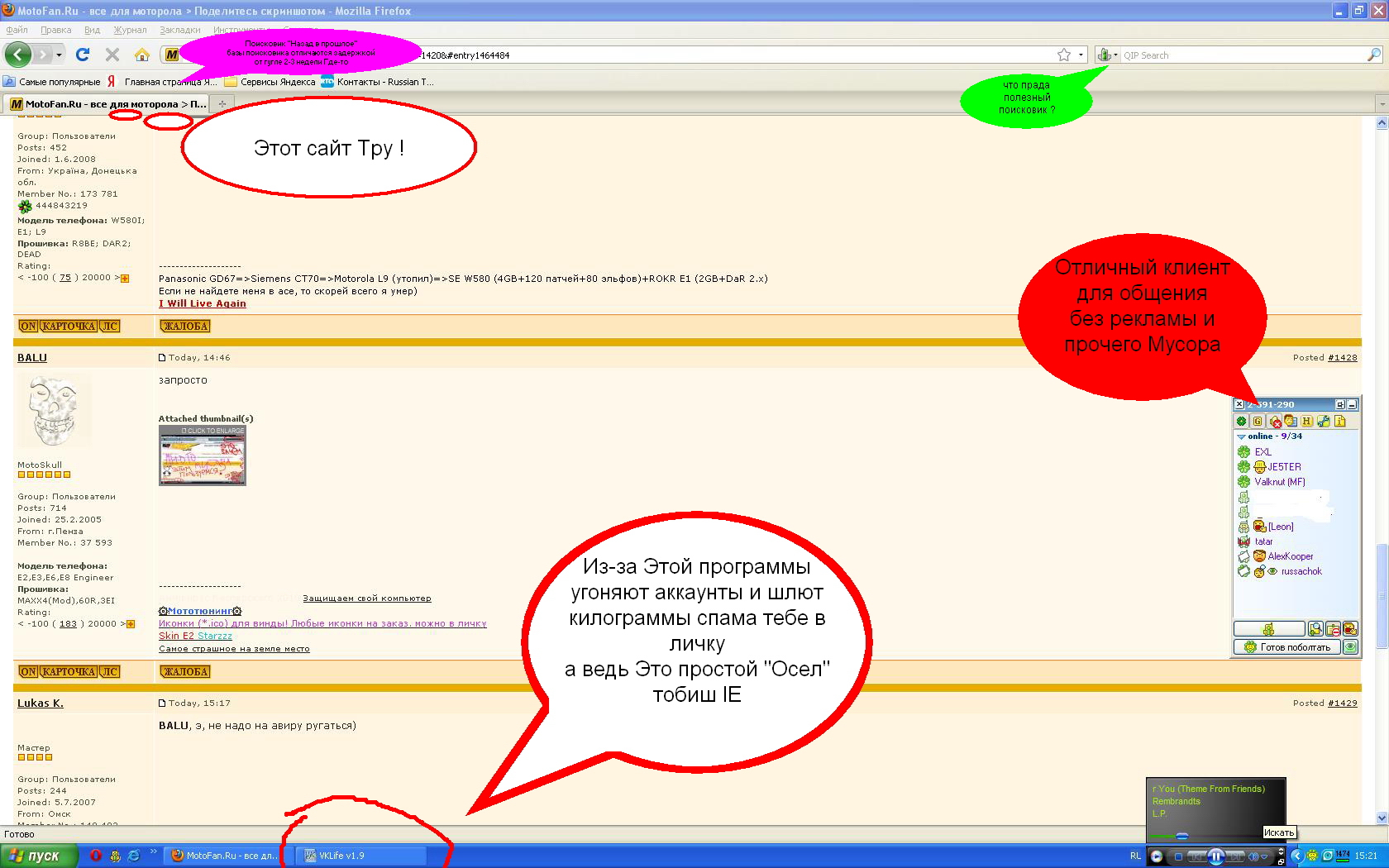Image resolution: width=1389 pixels, height=868 pixels.
Task: Open a new tab with the plus button
Action: [x=222, y=104]
